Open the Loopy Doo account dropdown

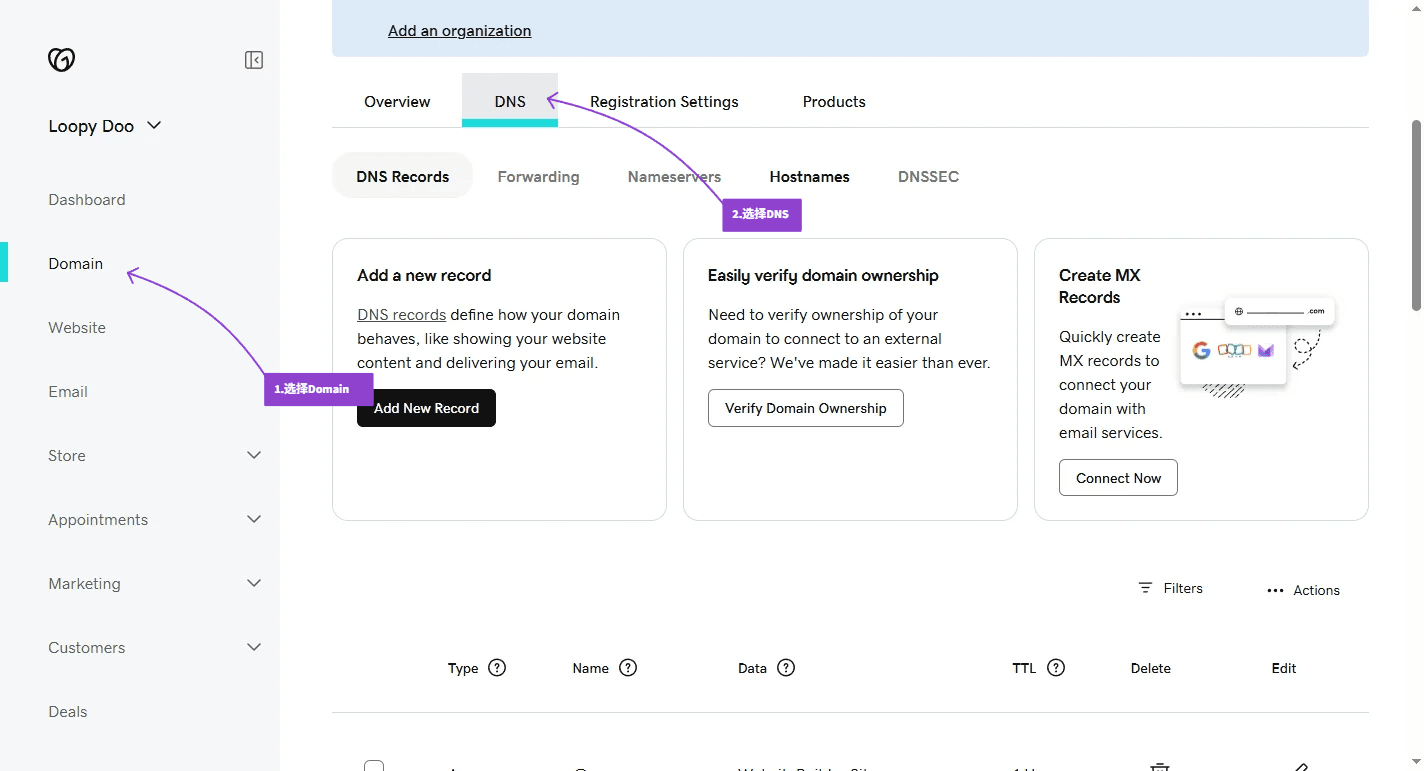coord(105,126)
